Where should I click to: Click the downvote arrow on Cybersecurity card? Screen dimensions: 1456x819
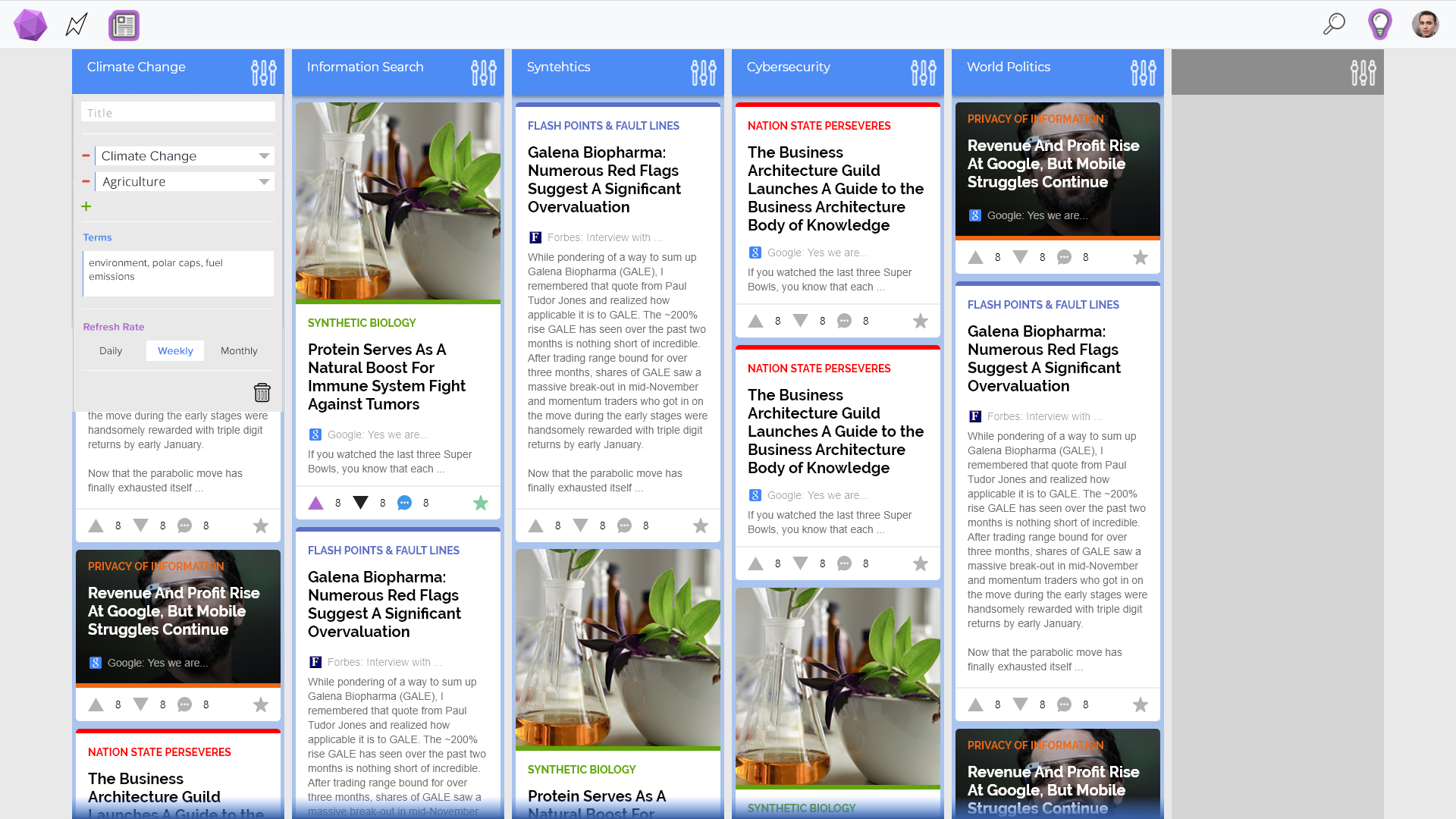[800, 320]
